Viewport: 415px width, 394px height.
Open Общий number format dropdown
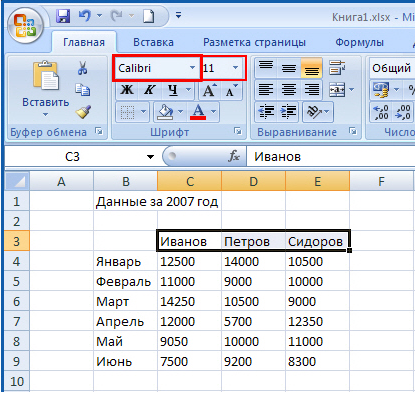(x=392, y=68)
